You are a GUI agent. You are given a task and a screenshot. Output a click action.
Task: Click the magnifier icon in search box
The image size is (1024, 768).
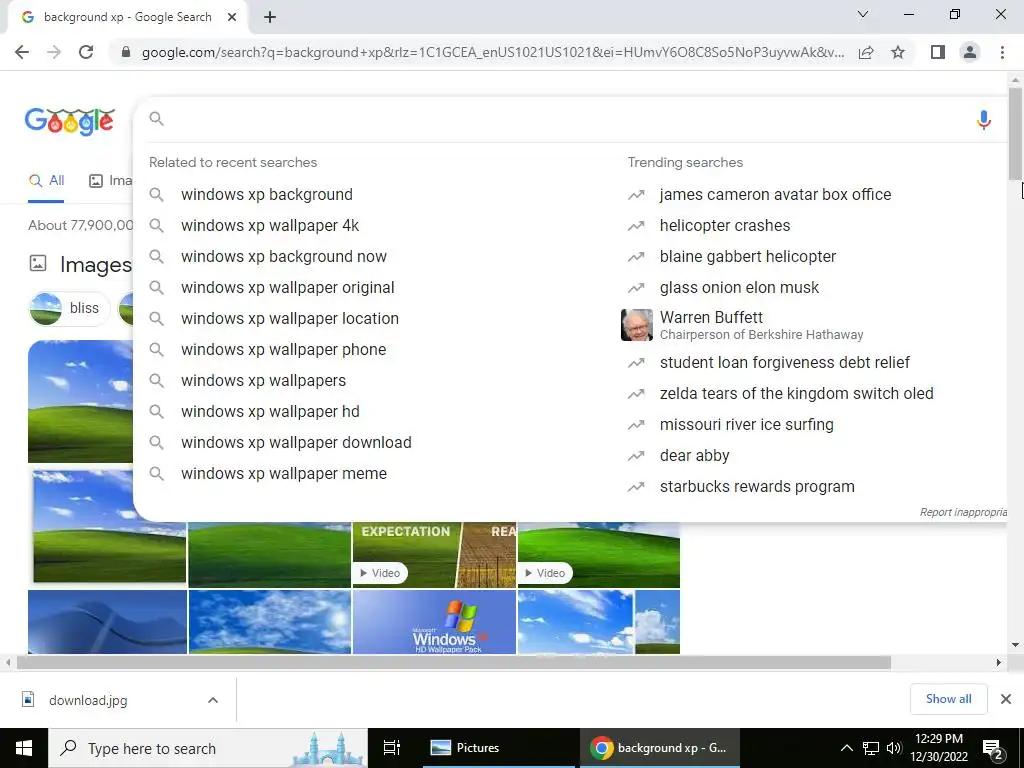tap(156, 118)
